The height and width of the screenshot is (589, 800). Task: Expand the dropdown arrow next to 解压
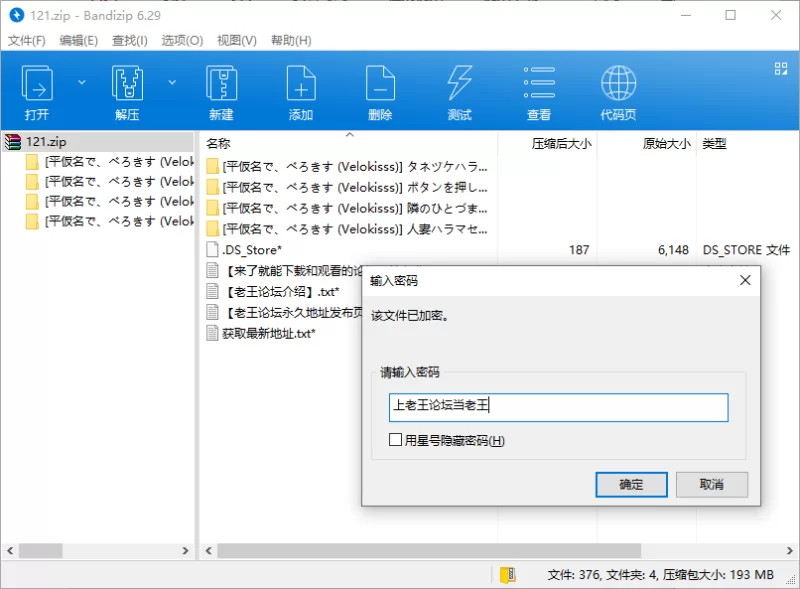coord(172,82)
